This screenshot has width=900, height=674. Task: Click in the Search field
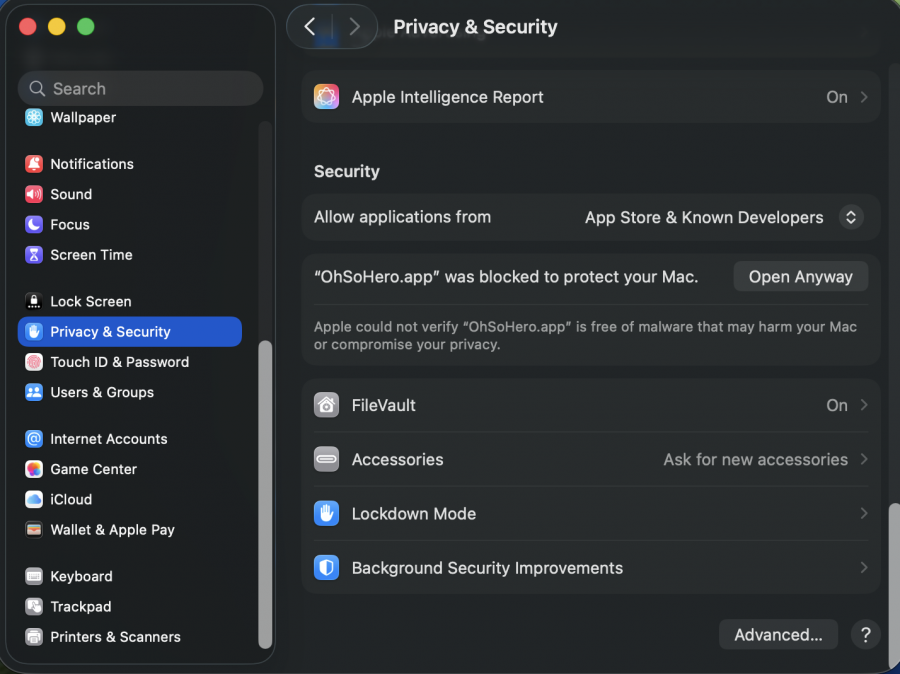pos(141,88)
